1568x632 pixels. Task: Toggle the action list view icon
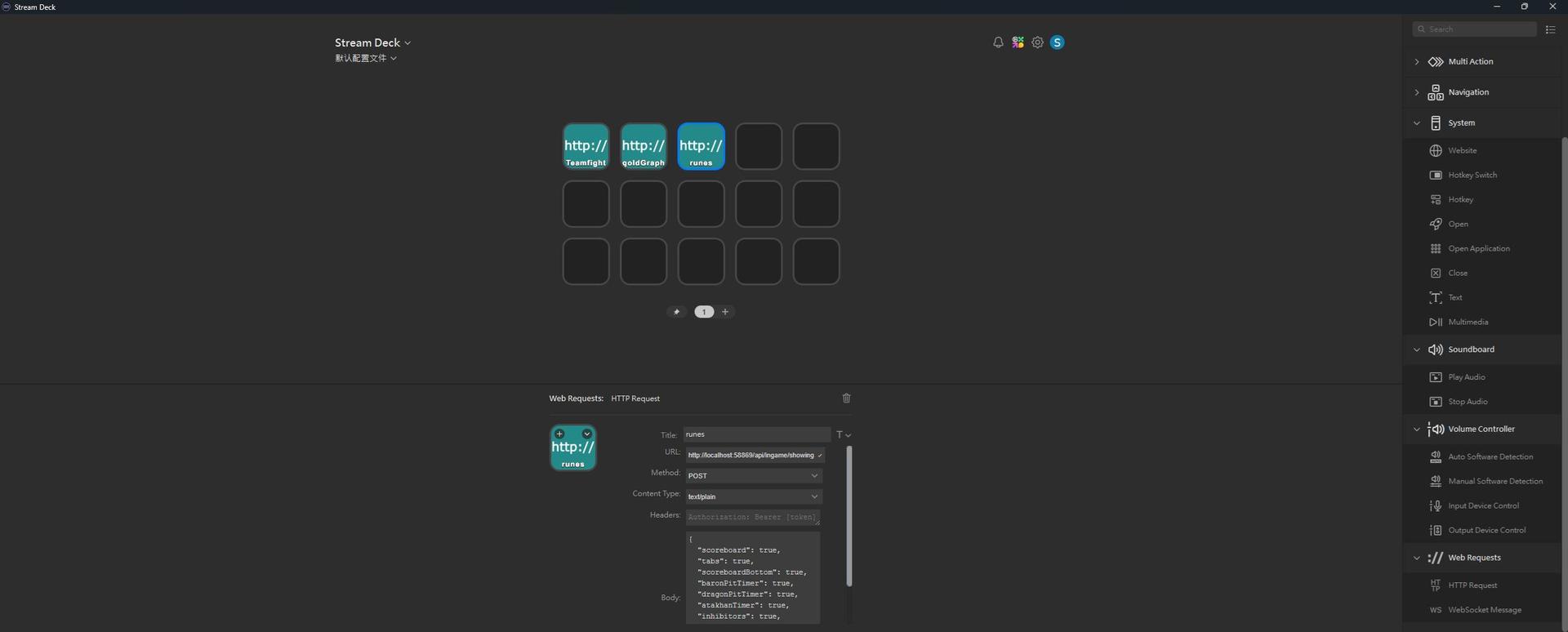click(1550, 29)
